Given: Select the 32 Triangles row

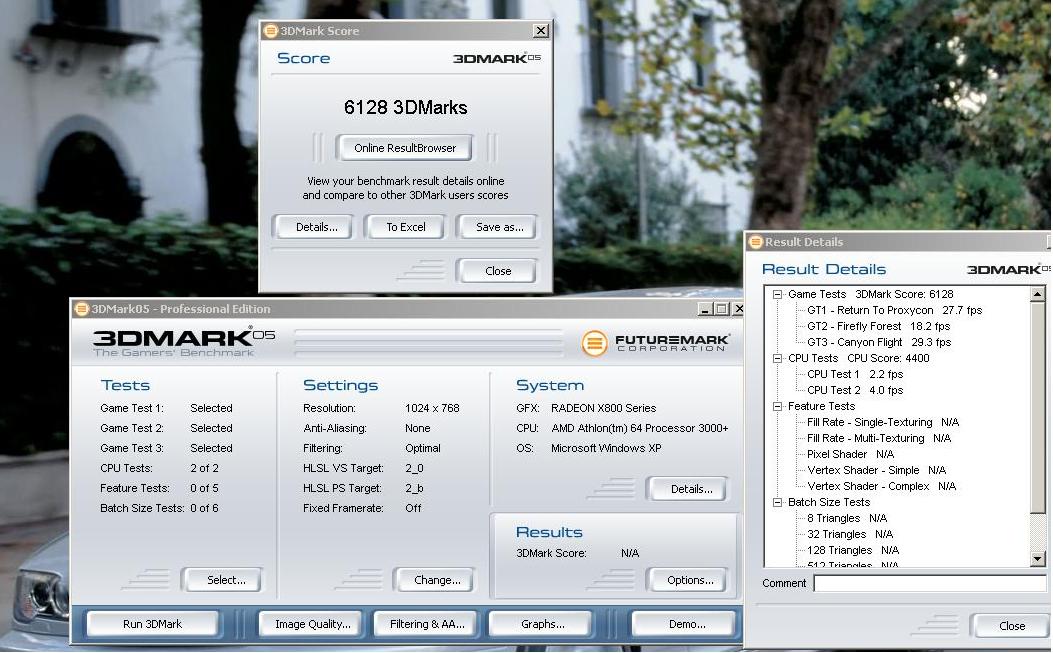Looking at the screenshot, I should pyautogui.click(x=850, y=534).
